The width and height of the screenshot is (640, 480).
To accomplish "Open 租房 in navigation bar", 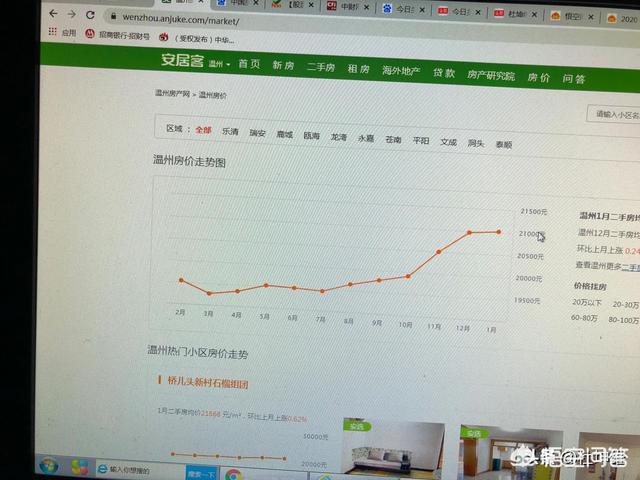I will (358, 69).
